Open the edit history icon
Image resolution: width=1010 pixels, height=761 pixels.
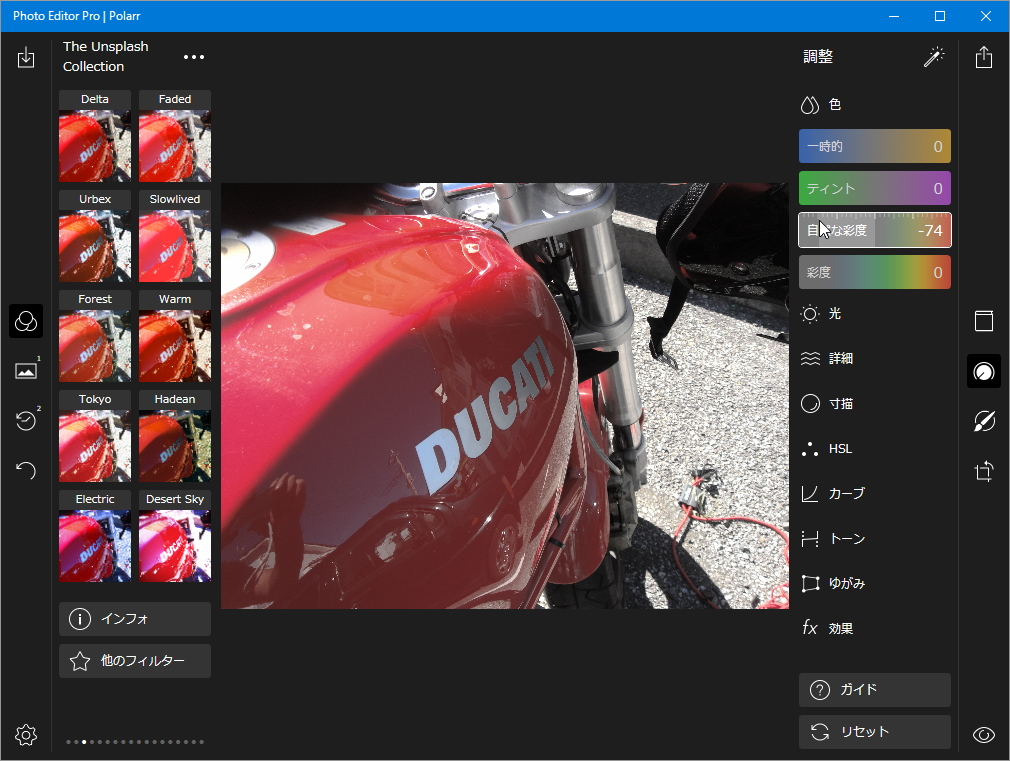[x=26, y=421]
